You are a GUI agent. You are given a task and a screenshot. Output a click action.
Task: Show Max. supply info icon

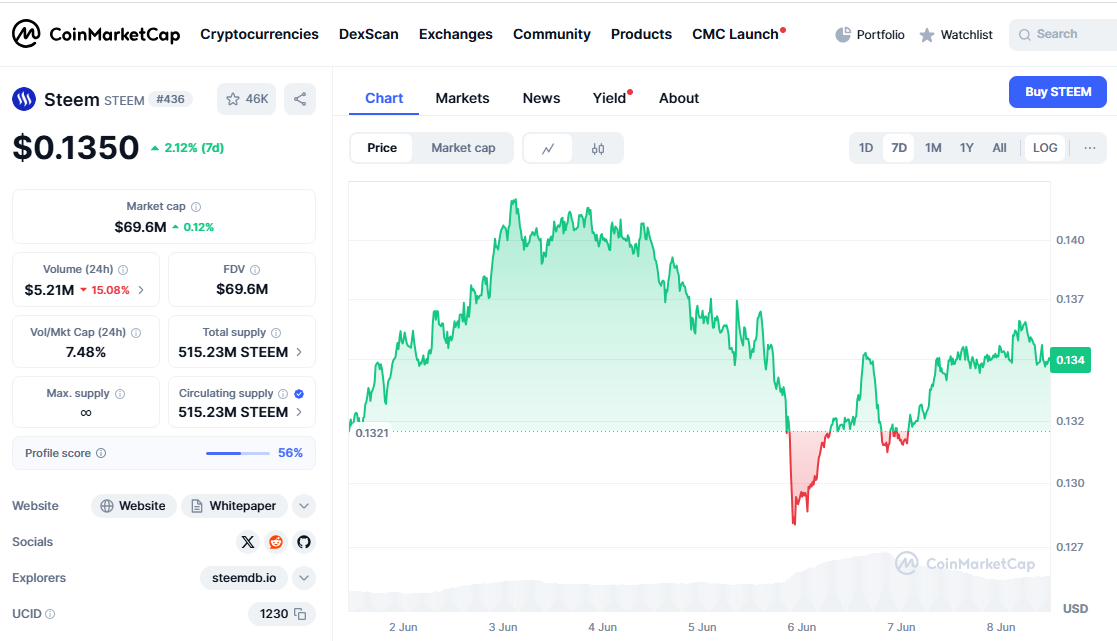[x=120, y=394]
